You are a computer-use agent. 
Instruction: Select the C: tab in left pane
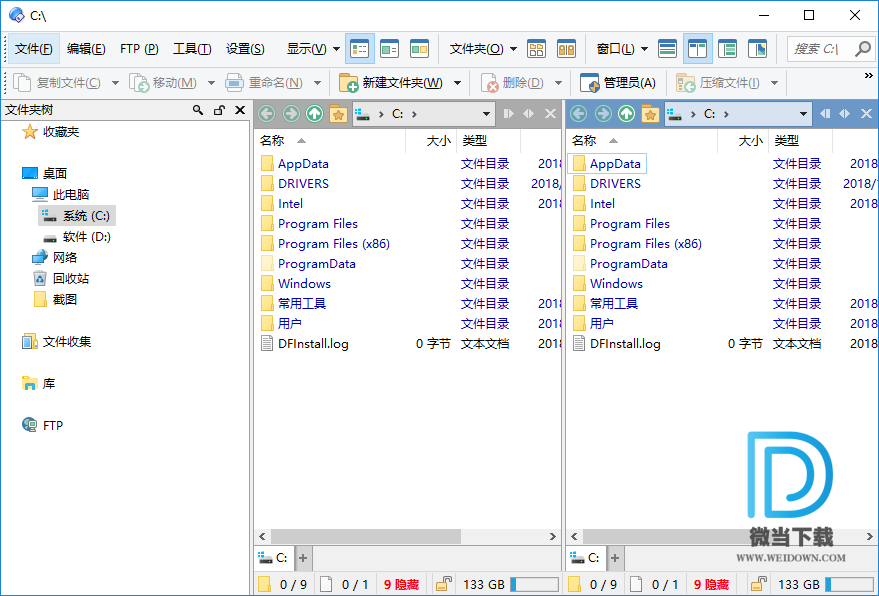tap(274, 558)
